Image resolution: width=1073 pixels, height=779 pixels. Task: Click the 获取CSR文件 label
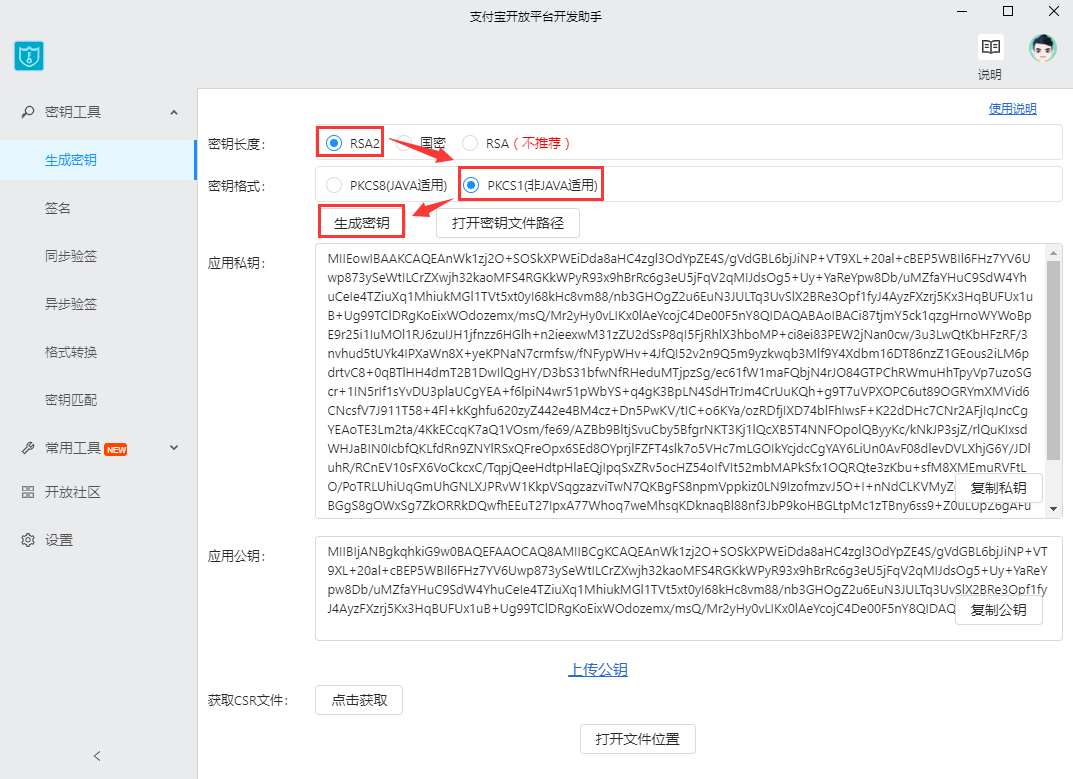point(248,700)
